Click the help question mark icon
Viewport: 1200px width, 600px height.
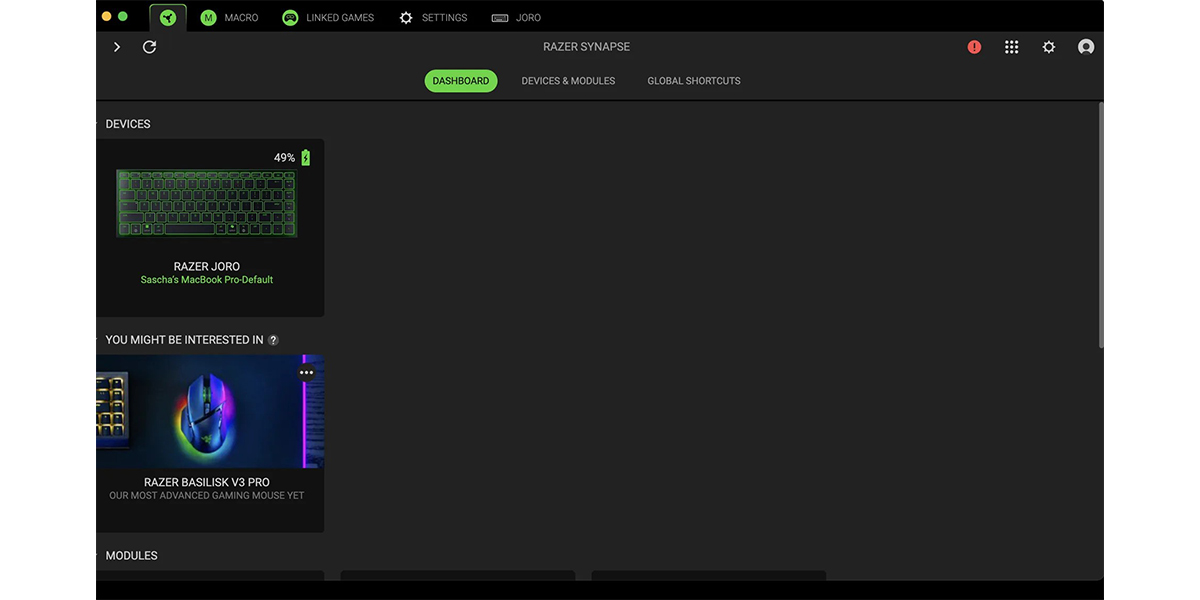coord(273,340)
